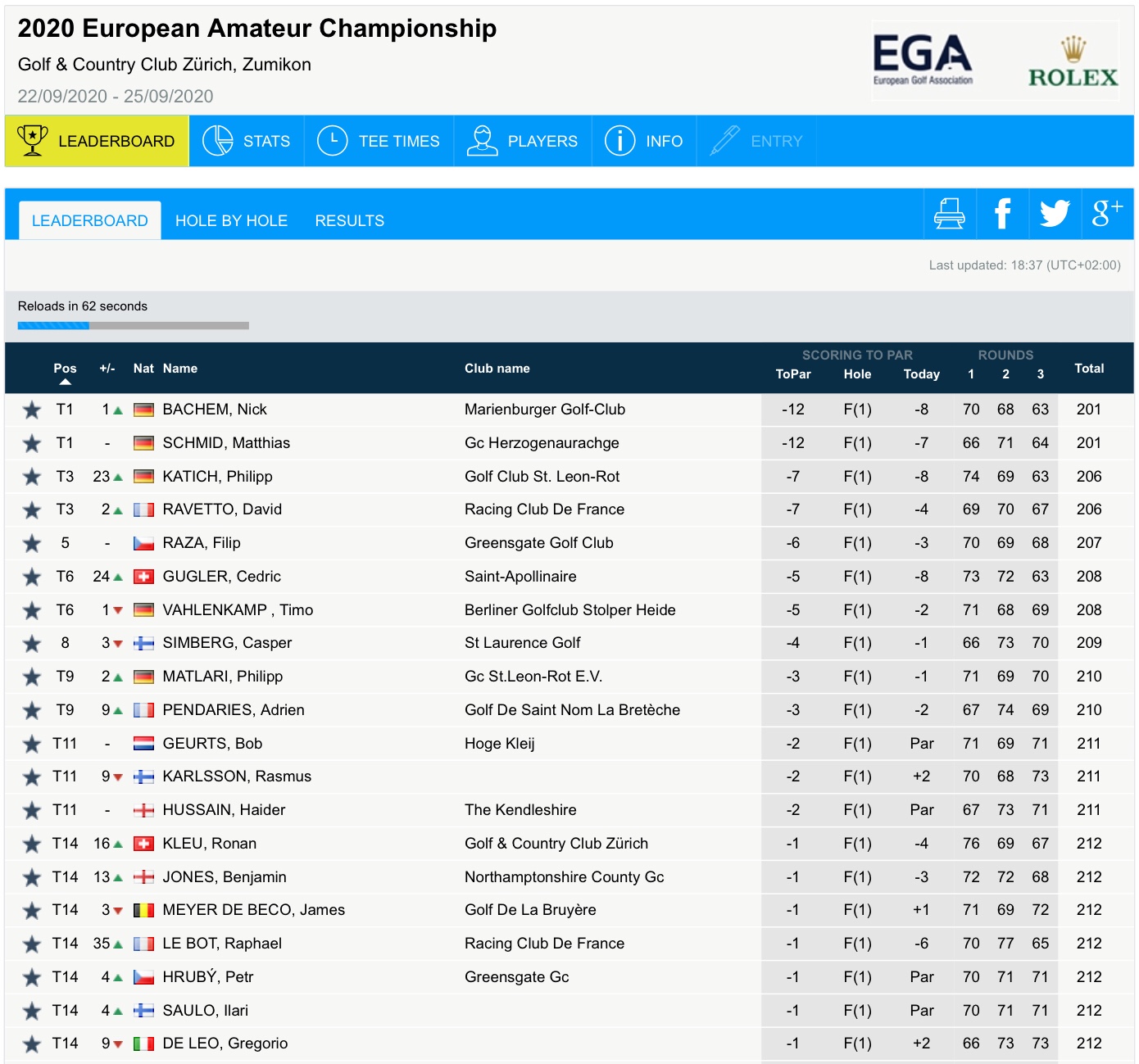Sort leaderboard by ToPar column

792,374
